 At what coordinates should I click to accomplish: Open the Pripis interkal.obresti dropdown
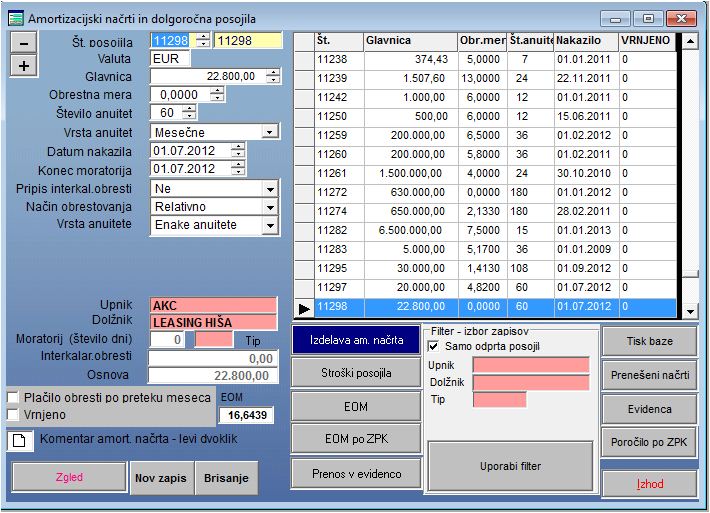click(x=269, y=188)
